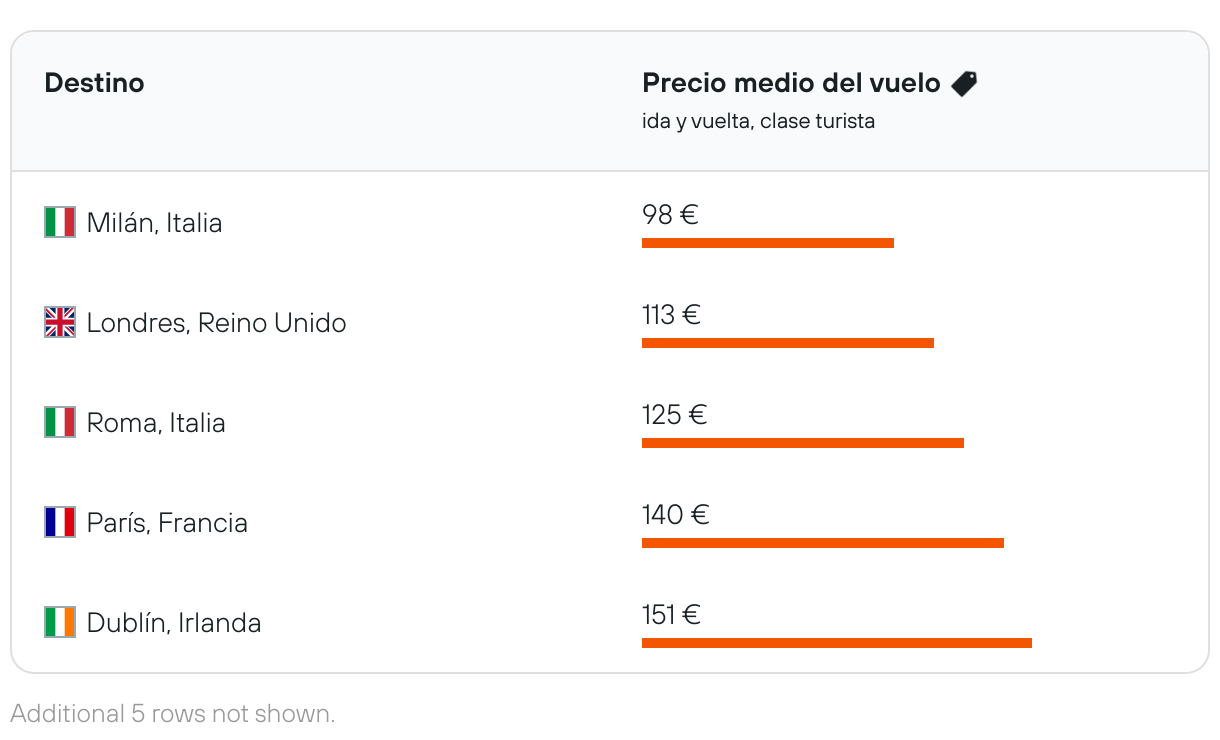Click the price tag icon in header

[x=964, y=84]
